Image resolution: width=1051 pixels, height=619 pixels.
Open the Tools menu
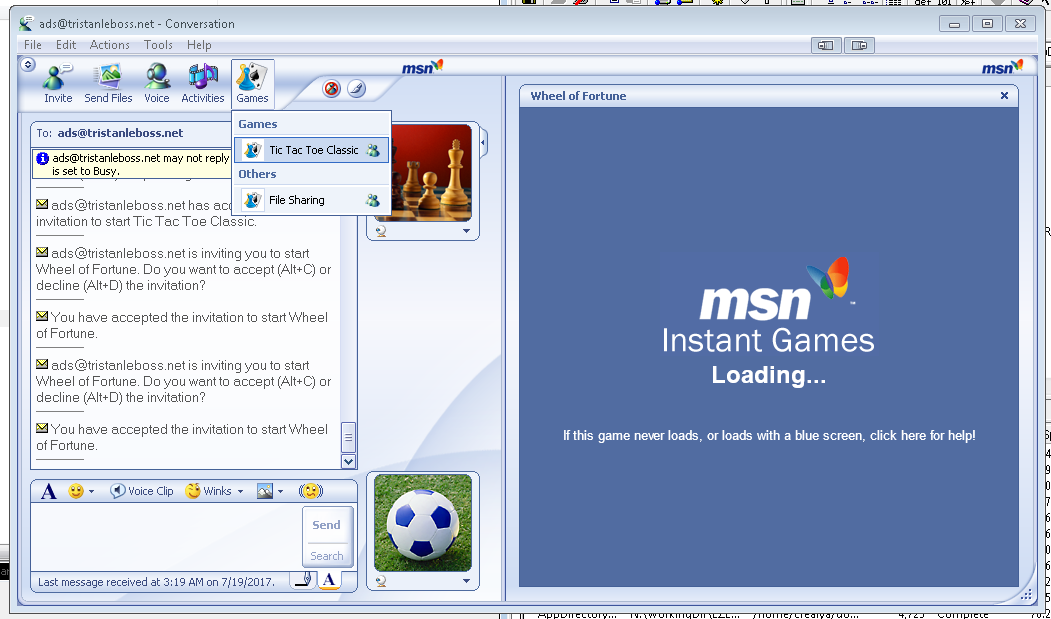click(x=158, y=45)
